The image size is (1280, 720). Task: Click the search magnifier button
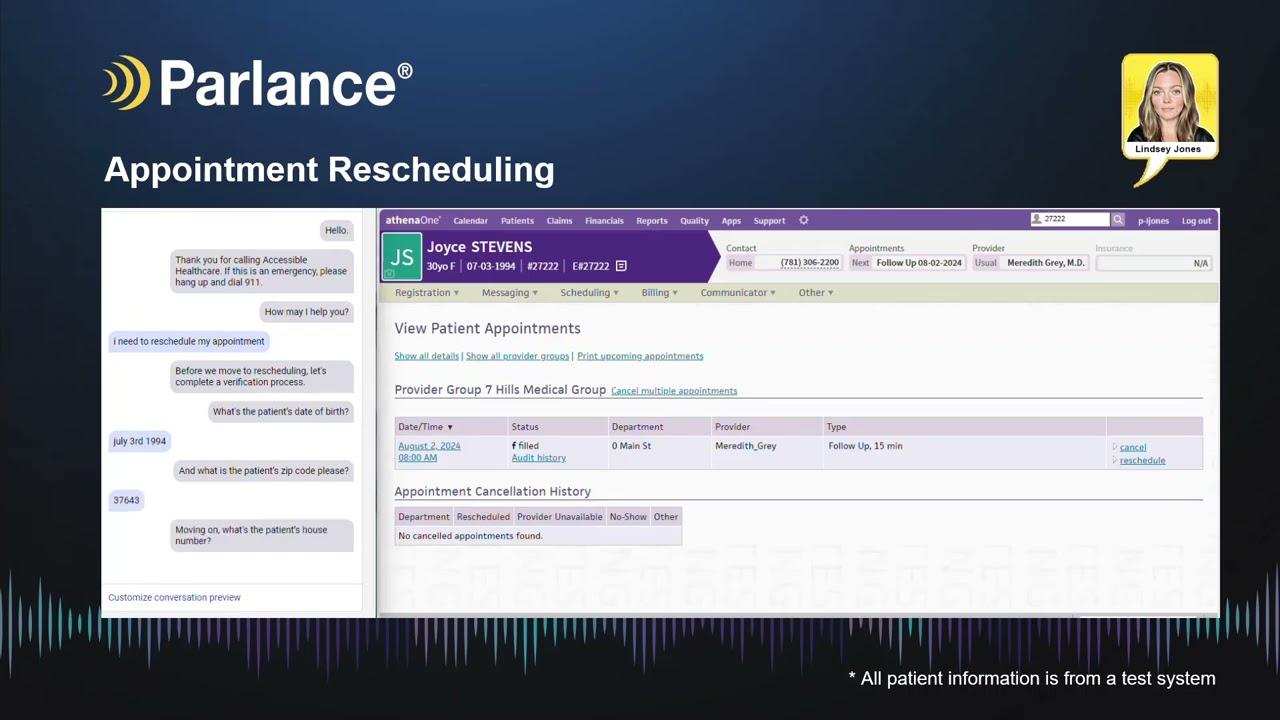1118,219
